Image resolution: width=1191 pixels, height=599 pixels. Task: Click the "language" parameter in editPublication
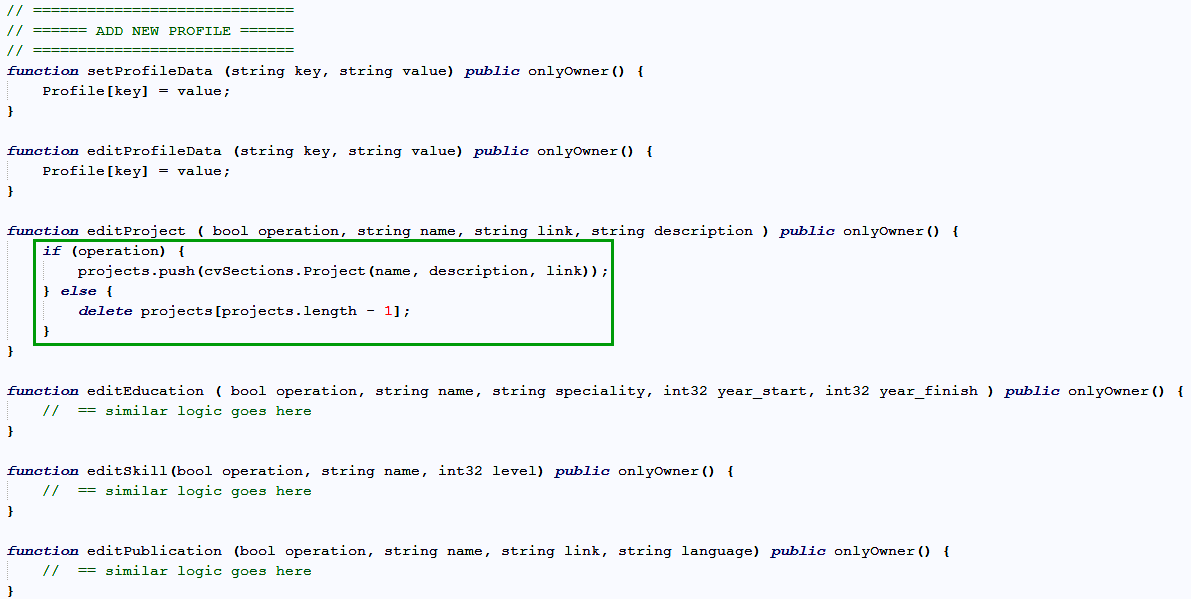pos(717,551)
